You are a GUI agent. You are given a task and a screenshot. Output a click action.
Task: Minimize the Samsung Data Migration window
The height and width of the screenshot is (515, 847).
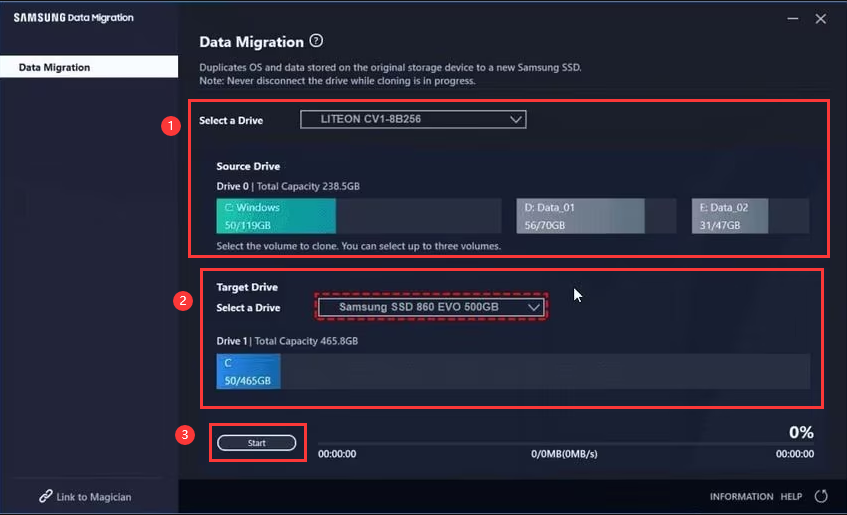792,18
